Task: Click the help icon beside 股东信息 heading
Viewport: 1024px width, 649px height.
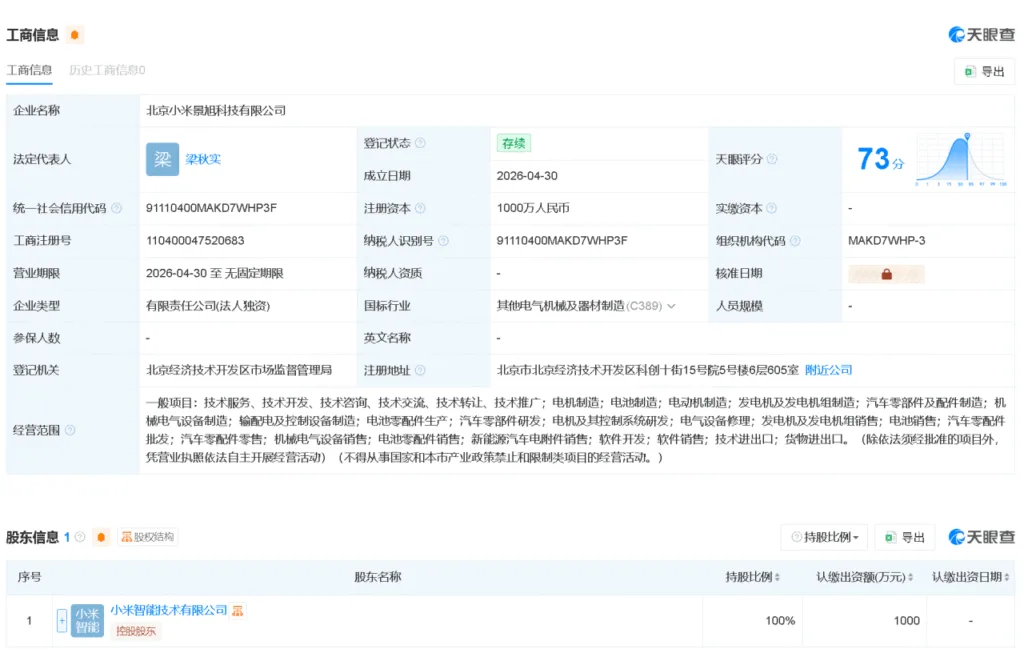Action: coord(80,537)
